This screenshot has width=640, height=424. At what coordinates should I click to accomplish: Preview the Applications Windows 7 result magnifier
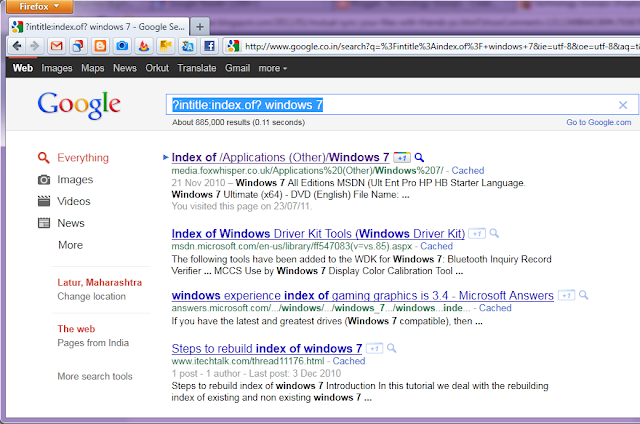(419, 157)
